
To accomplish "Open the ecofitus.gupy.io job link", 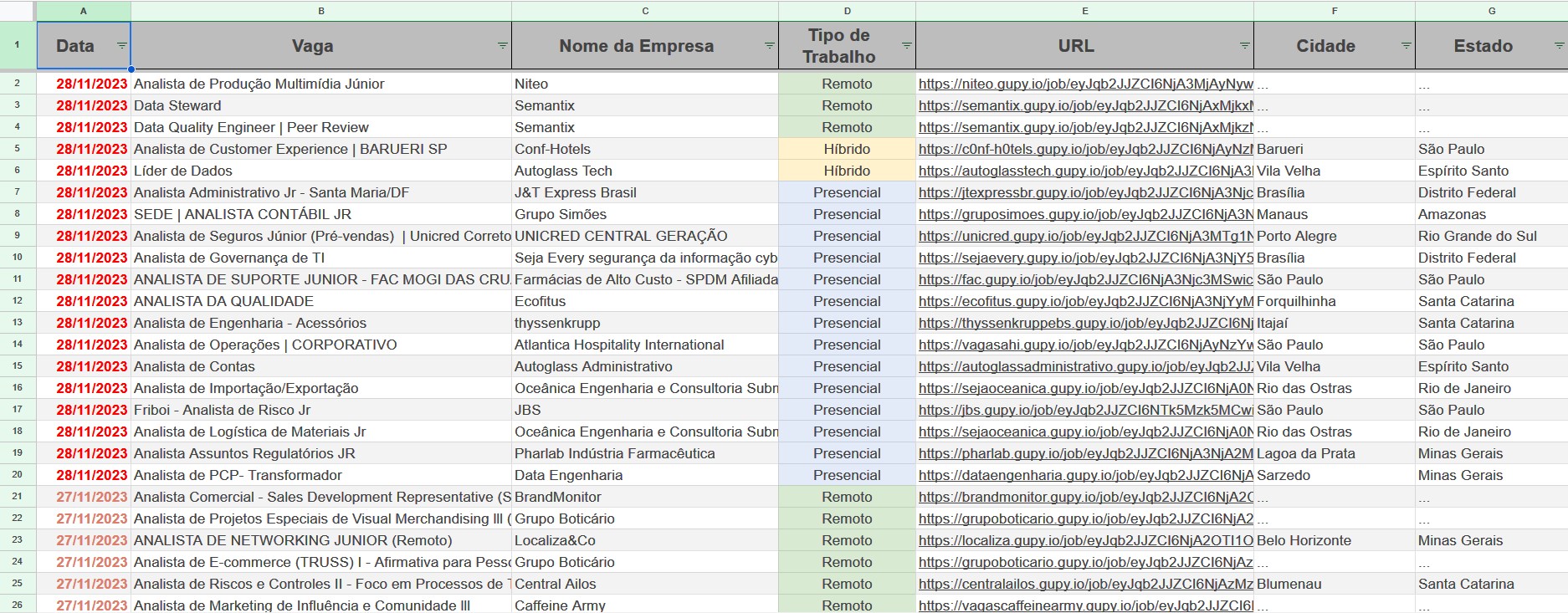I will (x=1086, y=301).
